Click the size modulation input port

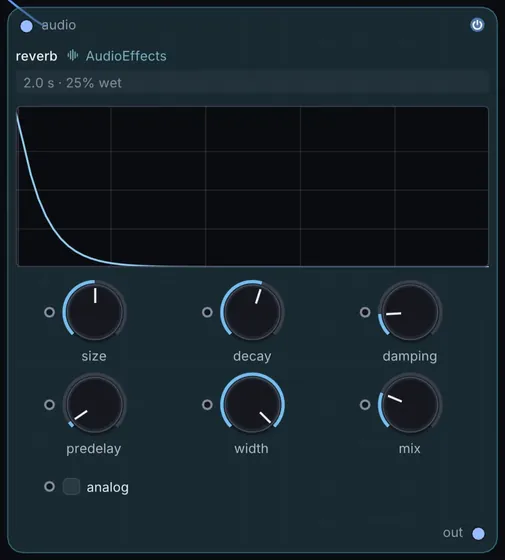click(x=50, y=312)
